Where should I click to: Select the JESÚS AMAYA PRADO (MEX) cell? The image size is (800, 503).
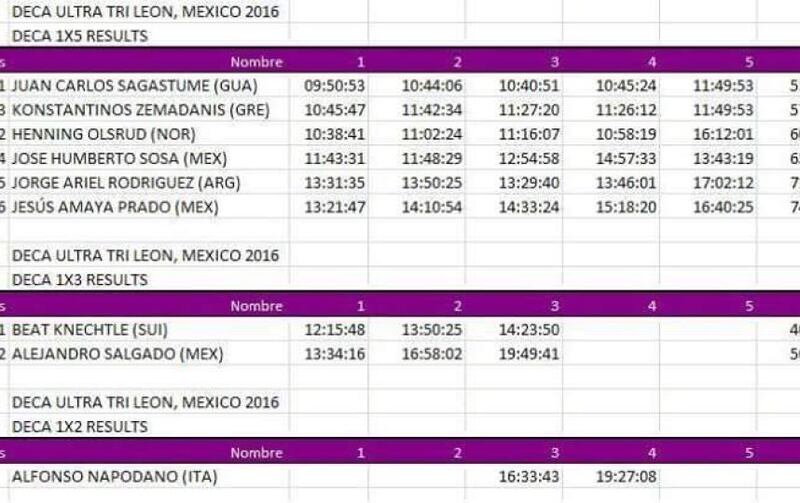coord(149,207)
